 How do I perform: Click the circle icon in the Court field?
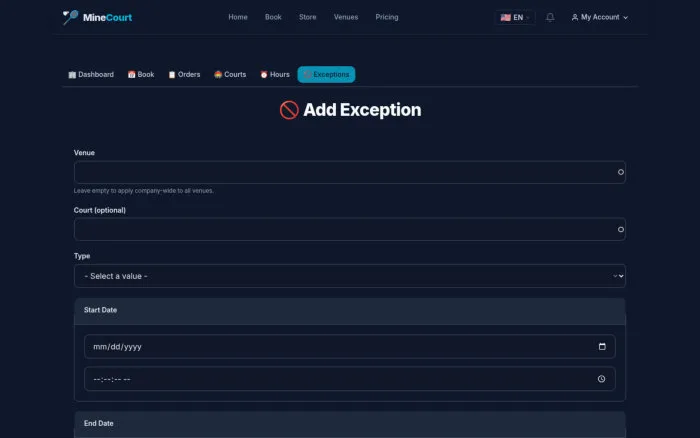(x=621, y=229)
